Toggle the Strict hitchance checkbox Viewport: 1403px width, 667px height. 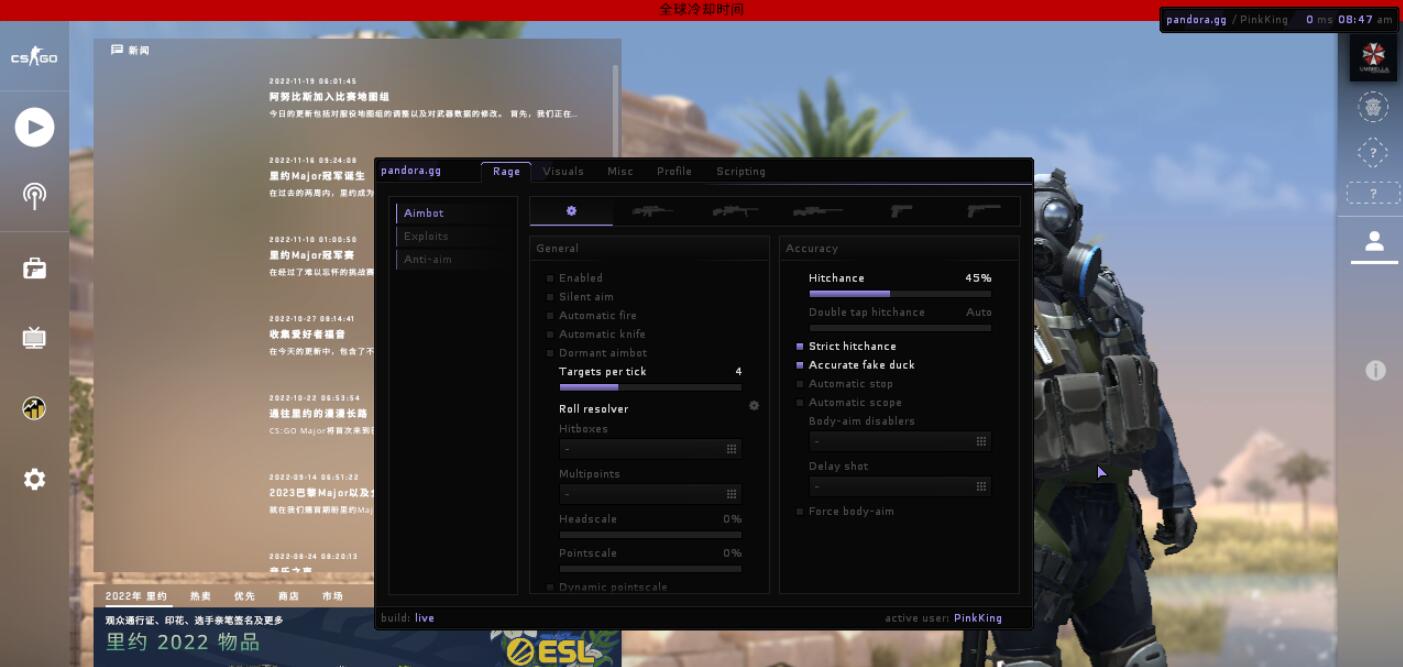[800, 347]
